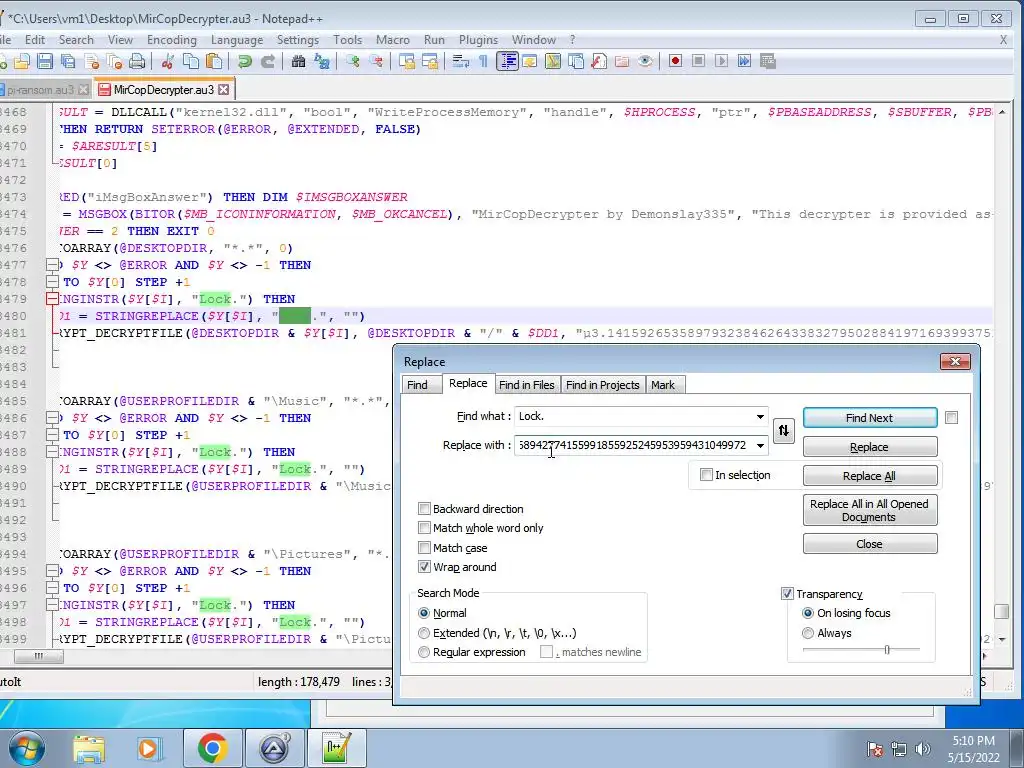Click Run Macro Multiple Times icon
Screen dimensions: 1024x768
click(x=744, y=61)
